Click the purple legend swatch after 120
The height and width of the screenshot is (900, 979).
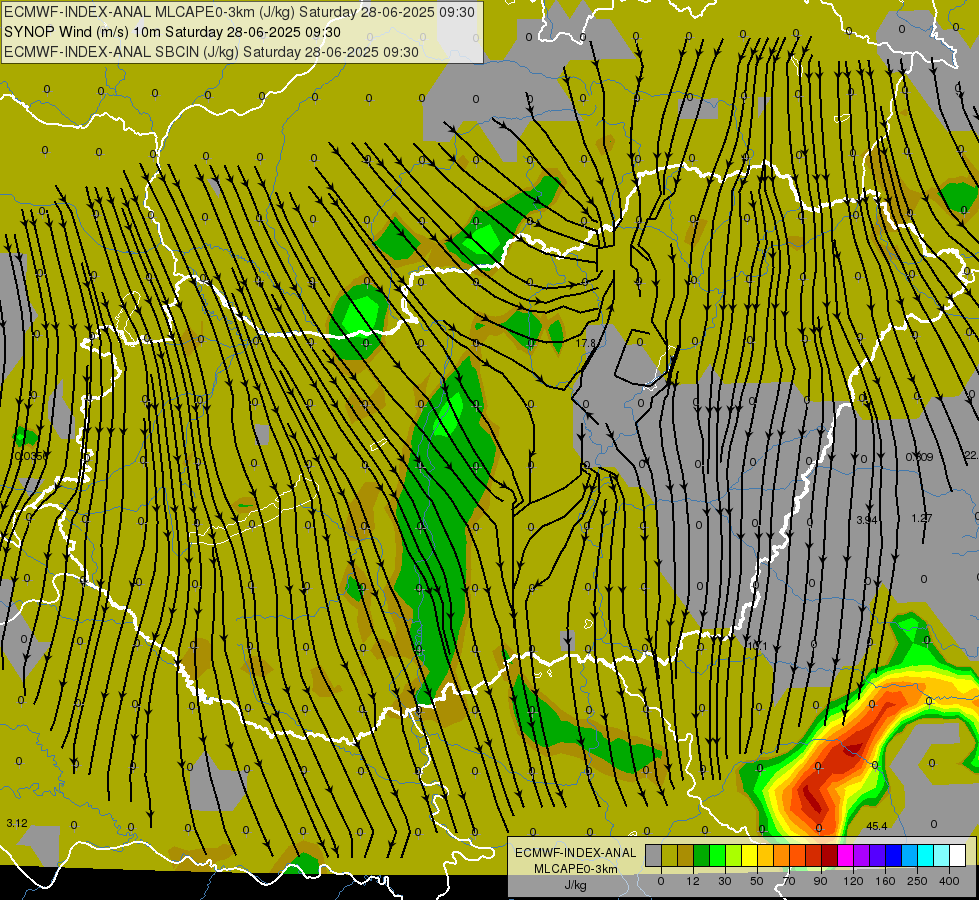click(x=862, y=856)
